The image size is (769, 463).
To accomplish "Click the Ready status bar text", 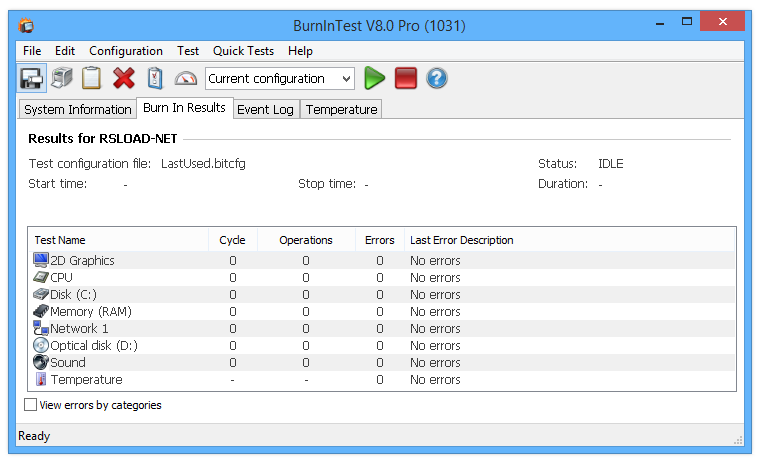I will point(34,436).
